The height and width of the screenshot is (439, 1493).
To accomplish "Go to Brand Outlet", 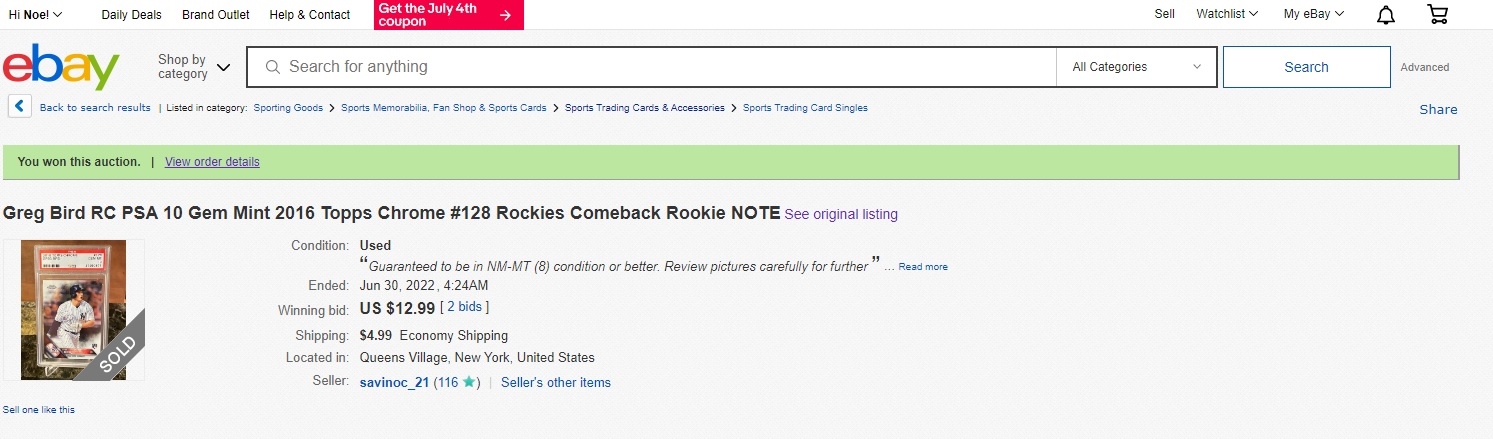I will point(216,15).
